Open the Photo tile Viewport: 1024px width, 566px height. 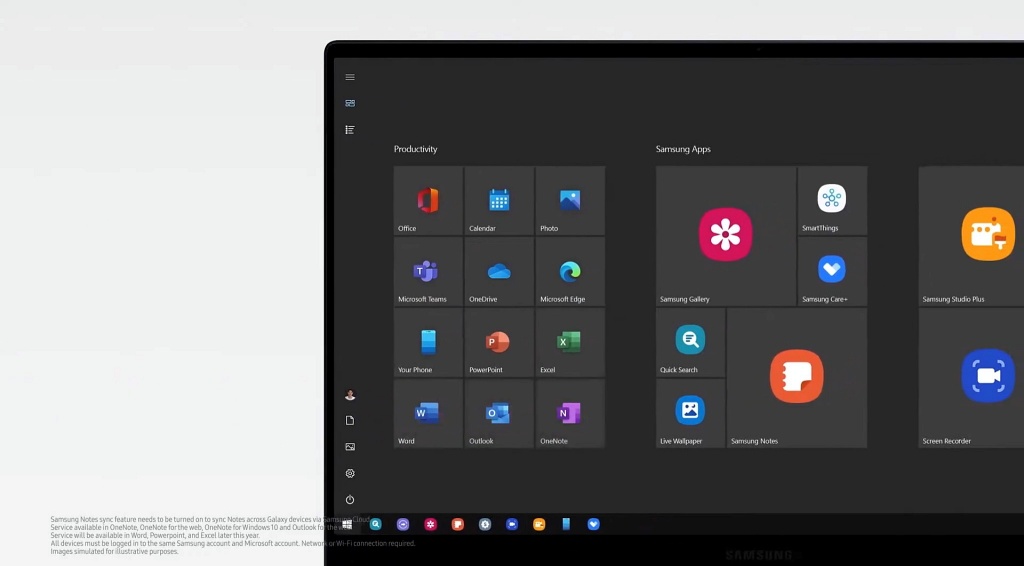point(570,200)
